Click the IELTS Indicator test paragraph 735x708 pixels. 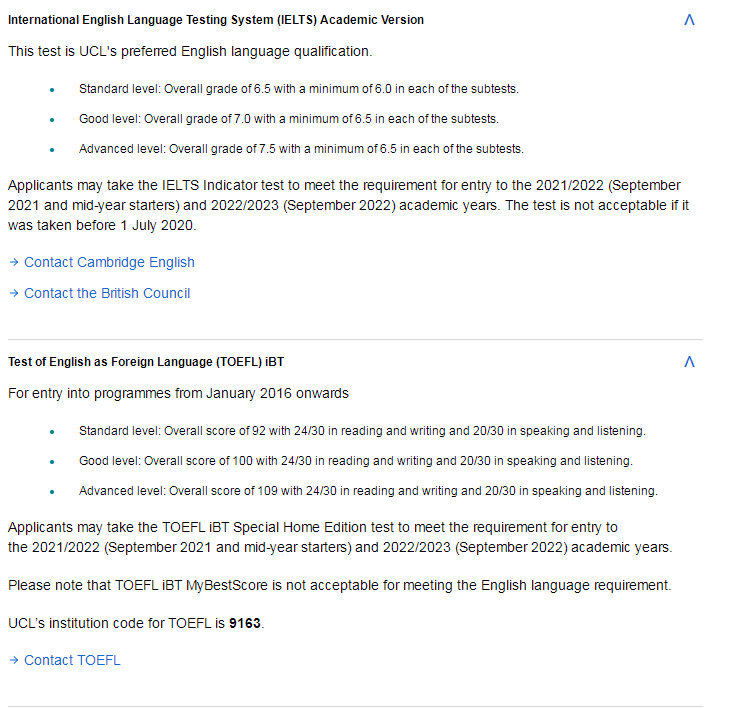coord(348,205)
